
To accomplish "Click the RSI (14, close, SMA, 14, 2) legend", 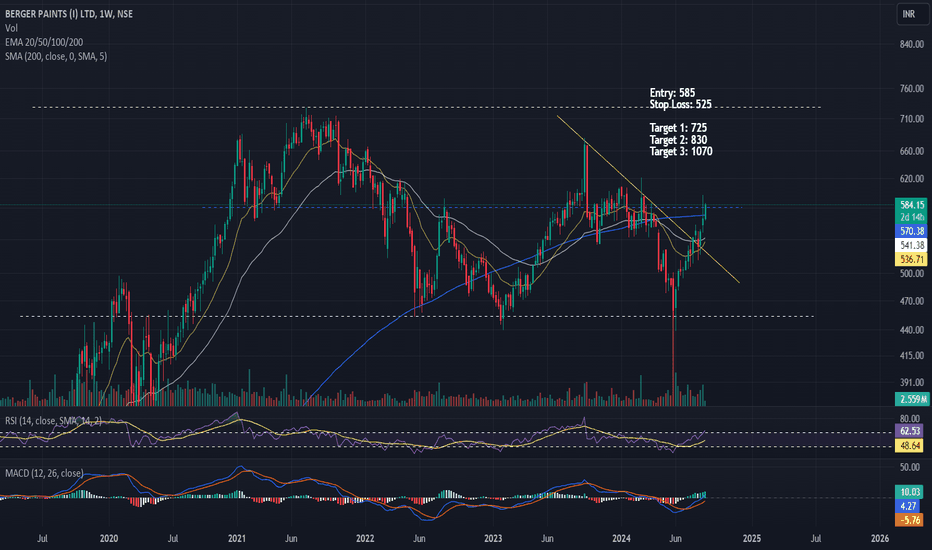I will pos(53,421).
